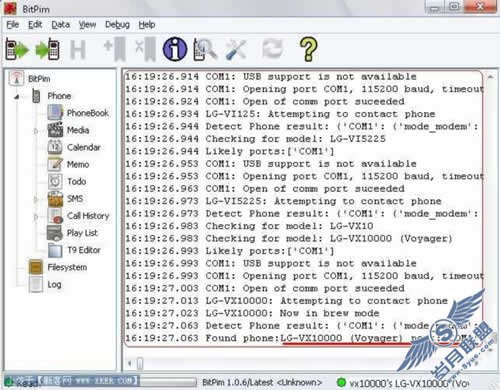500x390 pixels.
Task: Click the Play List icon
Action: pos(55,233)
